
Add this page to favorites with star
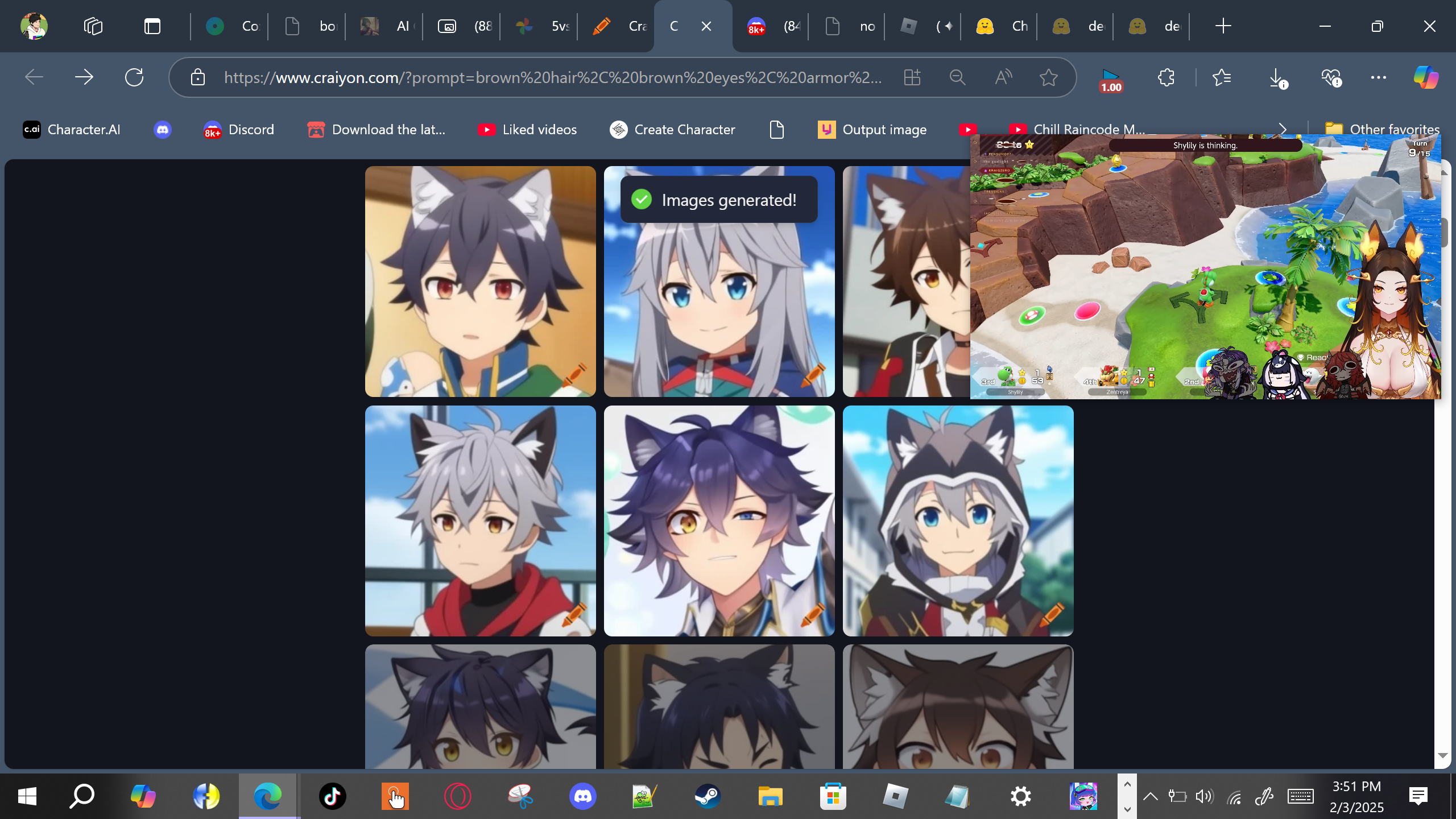[1049, 77]
